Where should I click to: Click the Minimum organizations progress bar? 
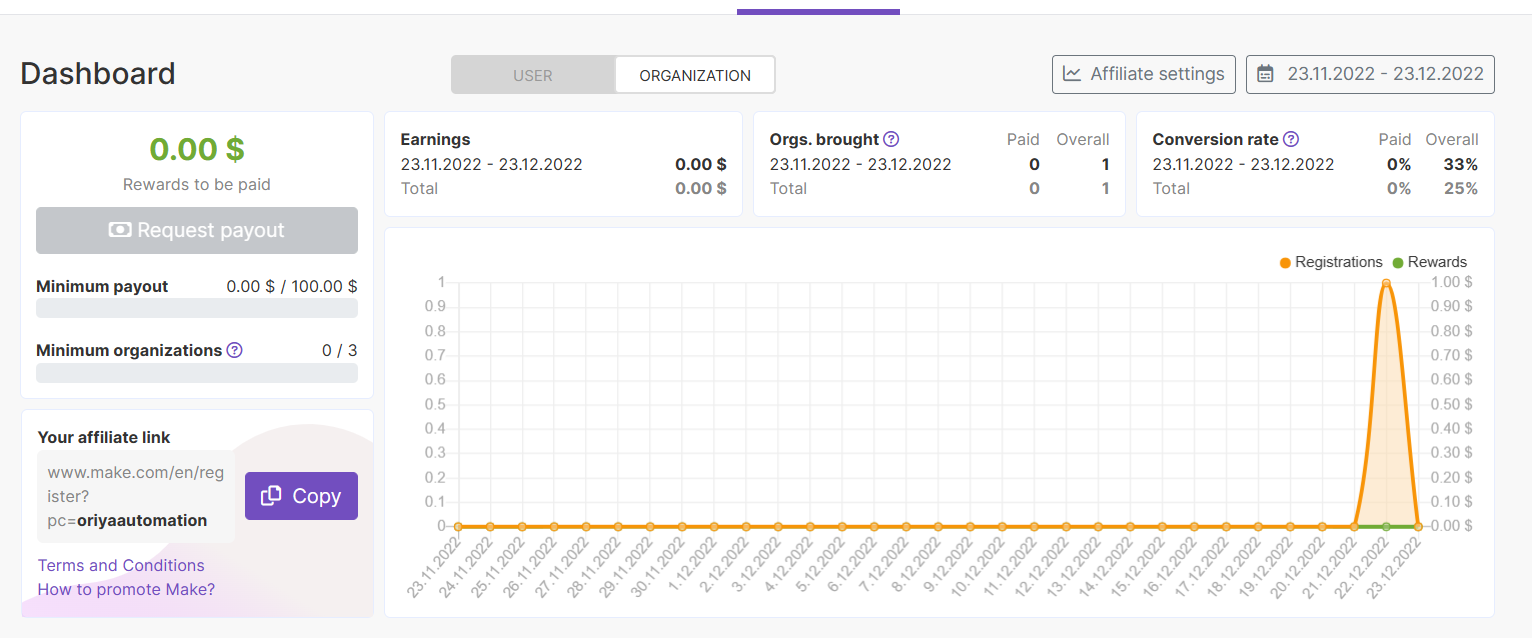click(x=197, y=373)
